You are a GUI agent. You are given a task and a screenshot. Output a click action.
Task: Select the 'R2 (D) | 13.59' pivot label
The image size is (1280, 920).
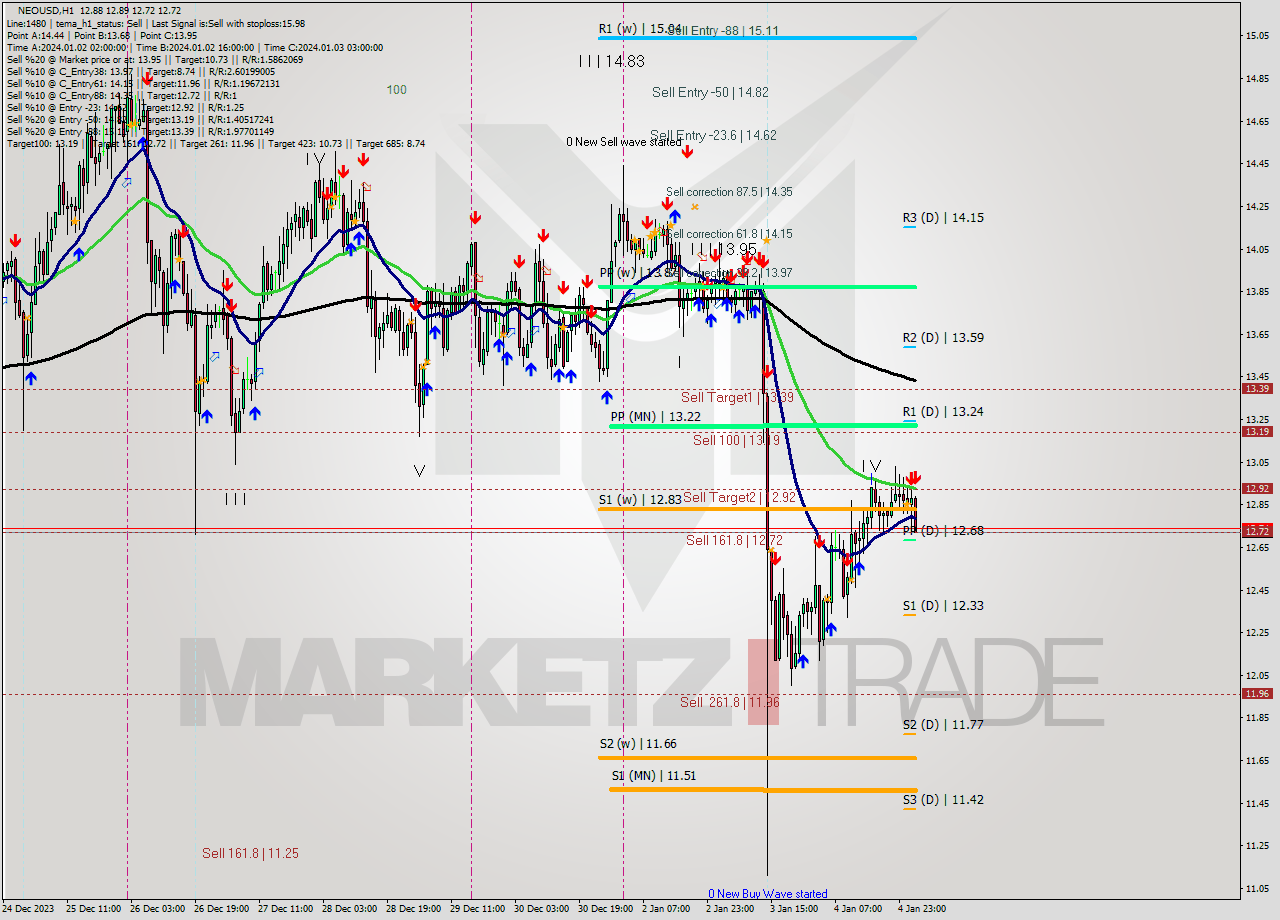point(943,338)
